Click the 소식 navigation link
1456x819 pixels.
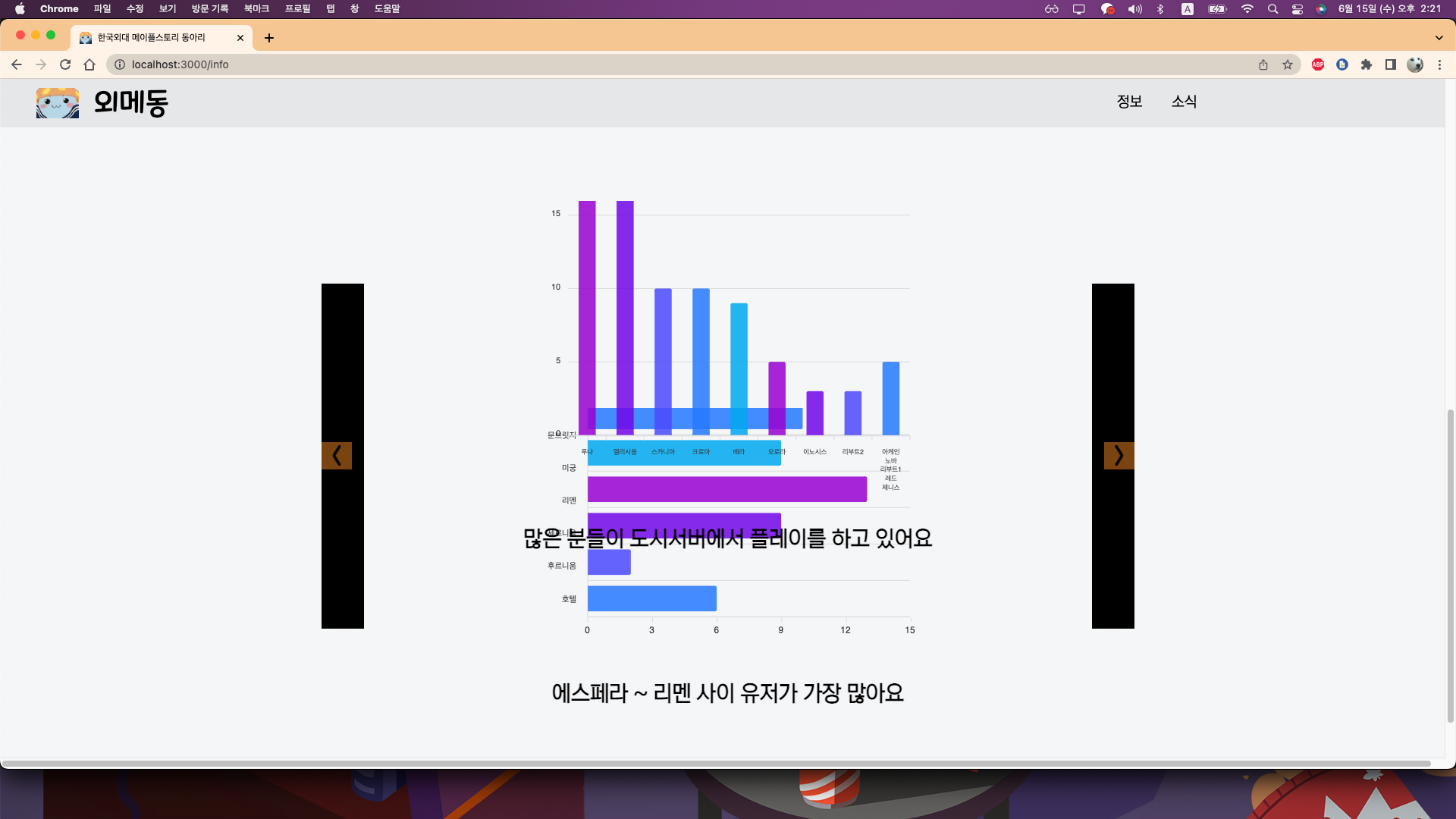1184,102
